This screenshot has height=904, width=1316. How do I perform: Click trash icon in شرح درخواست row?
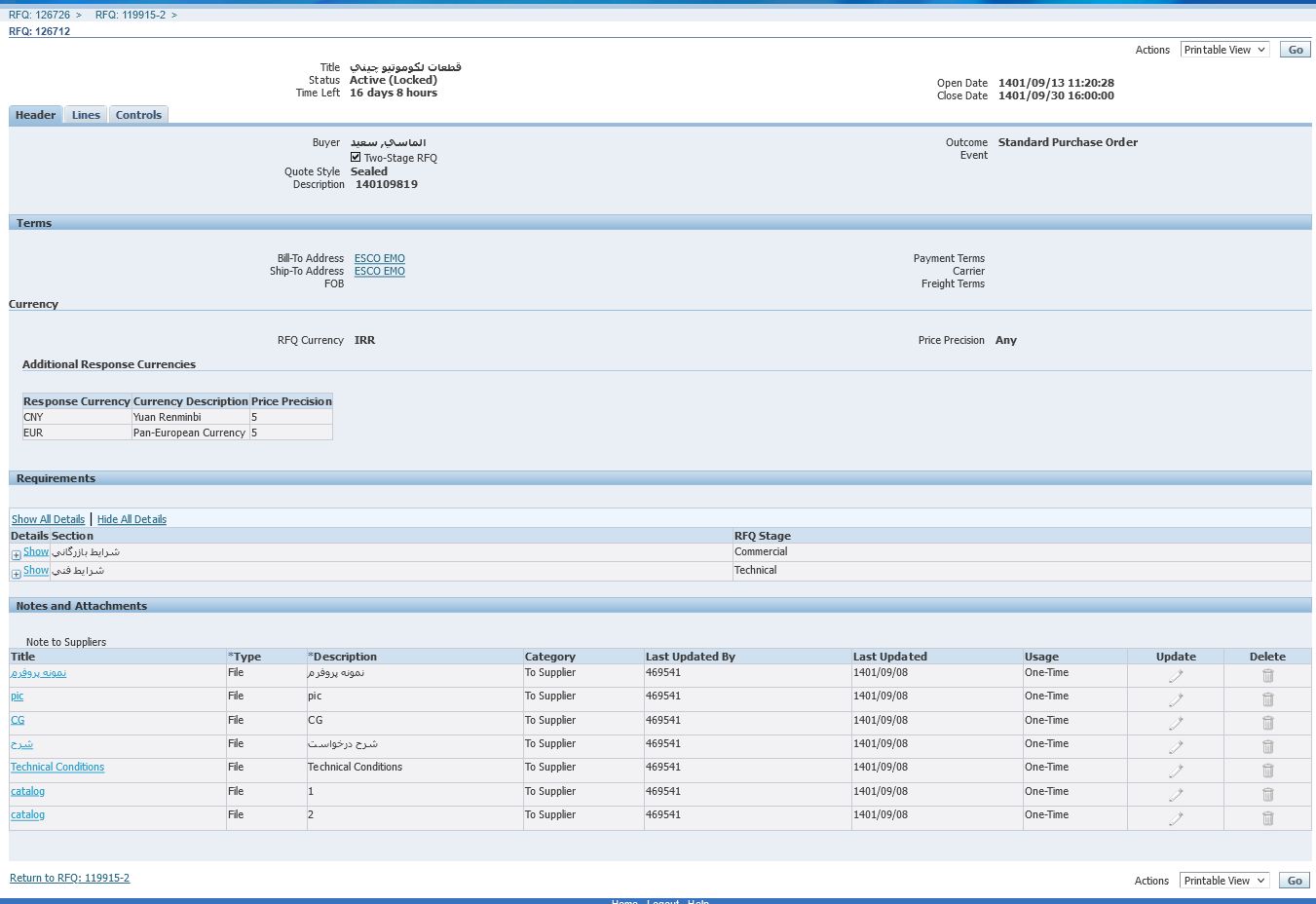point(1267,747)
